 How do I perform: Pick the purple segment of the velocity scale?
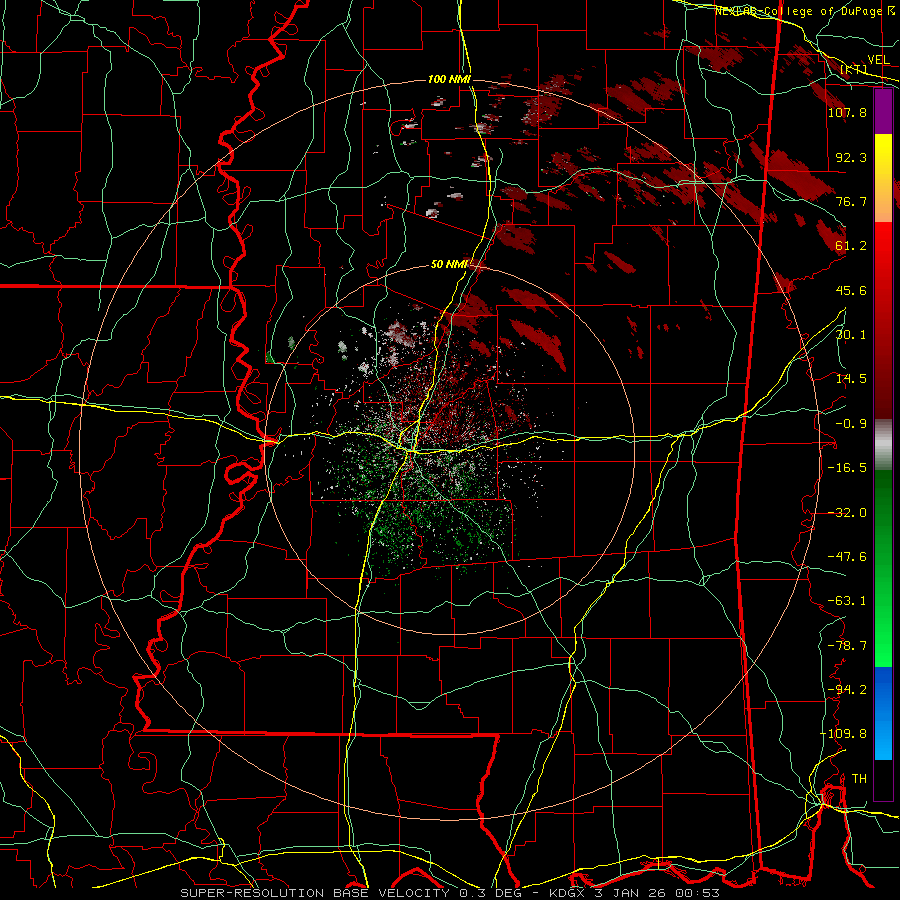point(883,112)
